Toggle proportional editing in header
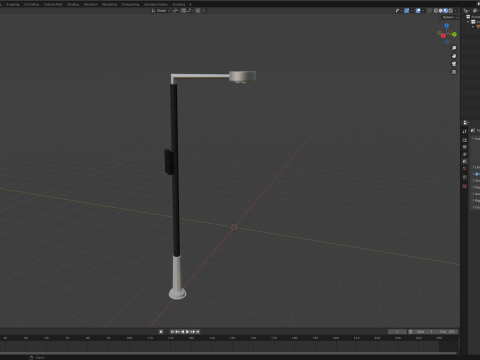Viewport: 480px width, 360px height. (x=198, y=11)
